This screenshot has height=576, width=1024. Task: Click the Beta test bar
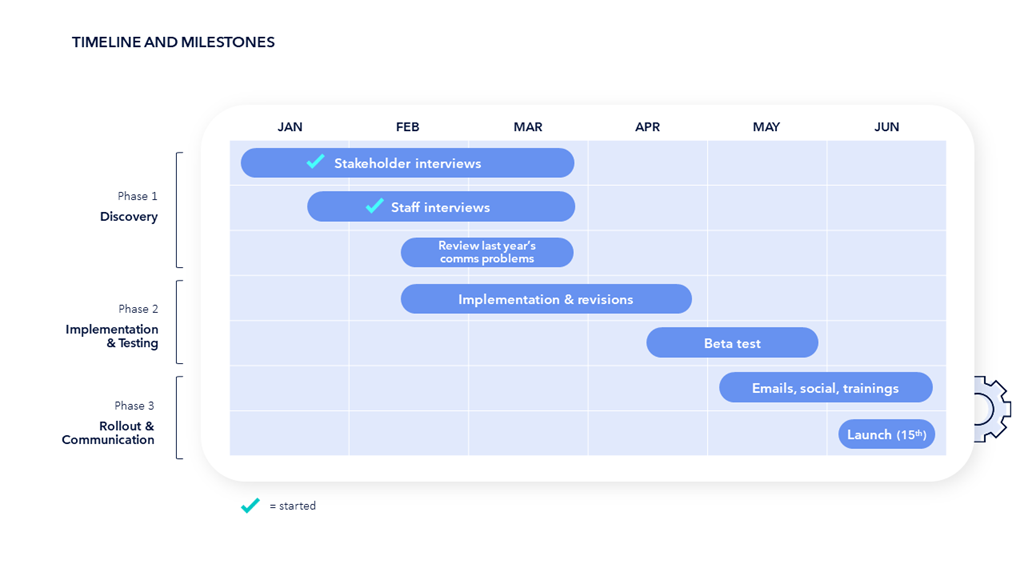(732, 343)
